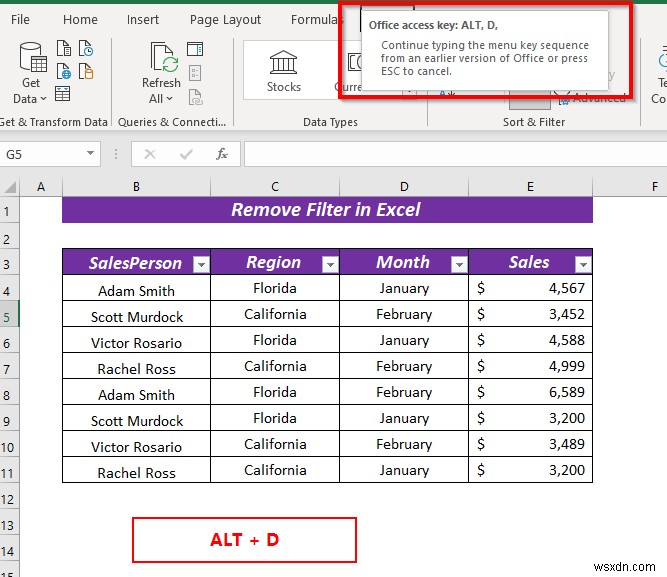Open the Month filter dropdown
This screenshot has width=667, height=577.
(x=459, y=265)
